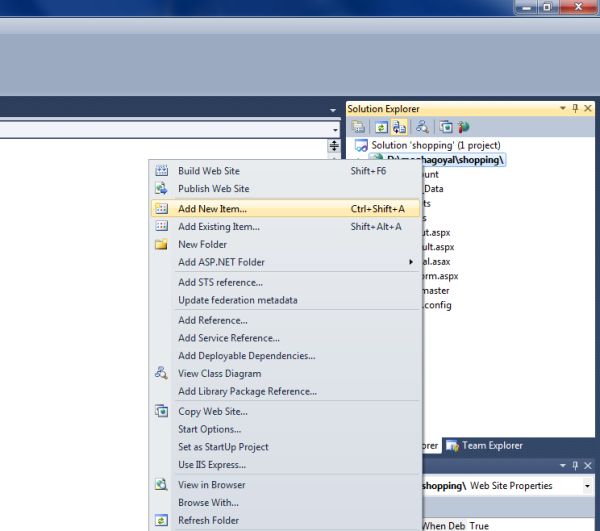Click the editor split bar handle
The width and height of the screenshot is (600, 531).
[x=334, y=146]
